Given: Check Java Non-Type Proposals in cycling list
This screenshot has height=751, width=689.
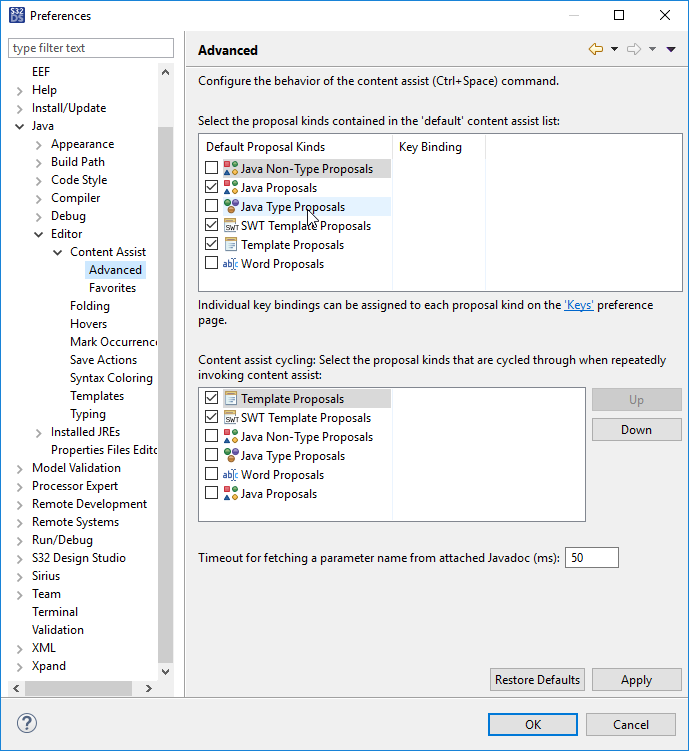Looking at the screenshot, I should tap(211, 437).
